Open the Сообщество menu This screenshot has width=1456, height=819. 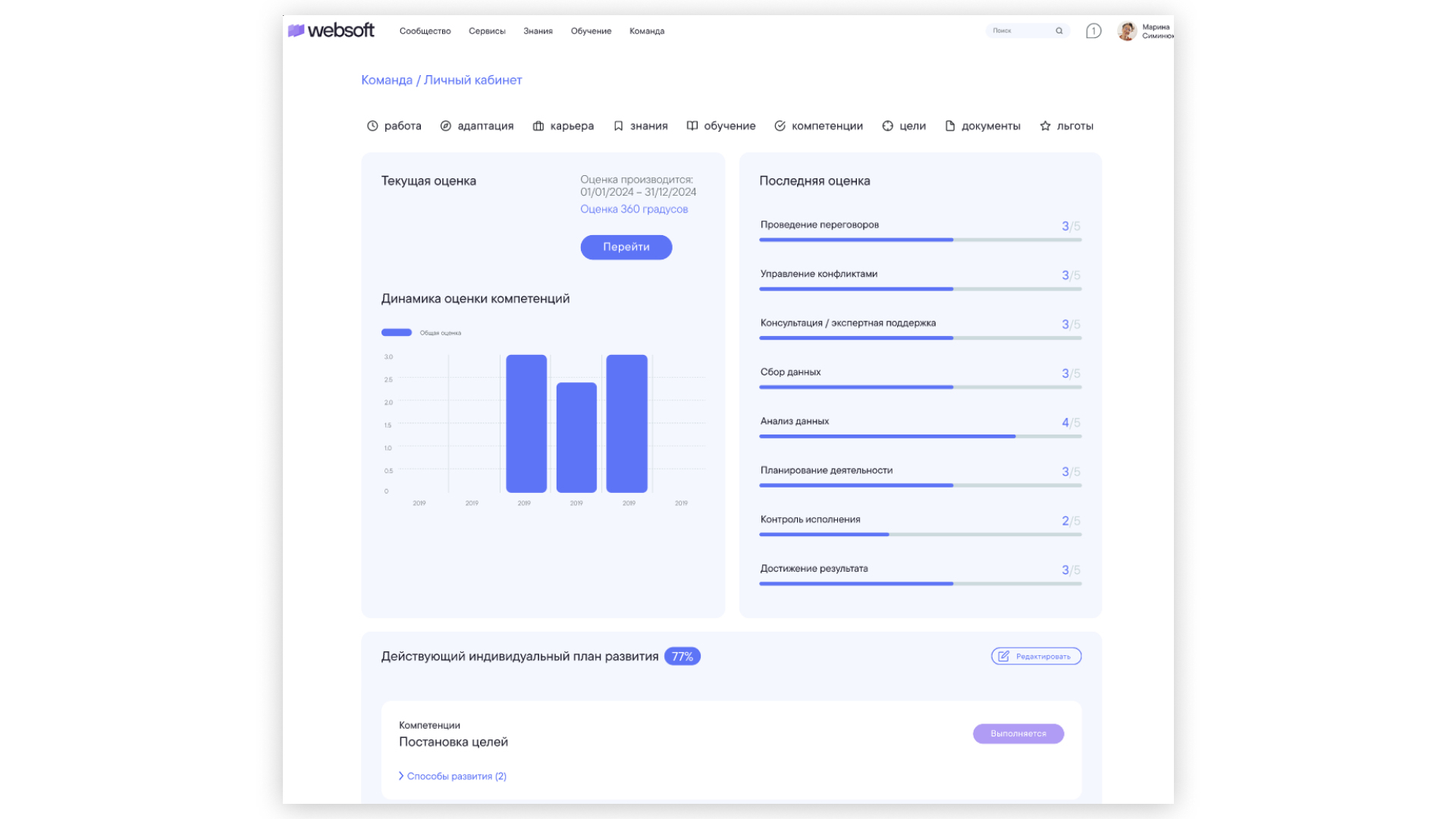click(x=425, y=31)
